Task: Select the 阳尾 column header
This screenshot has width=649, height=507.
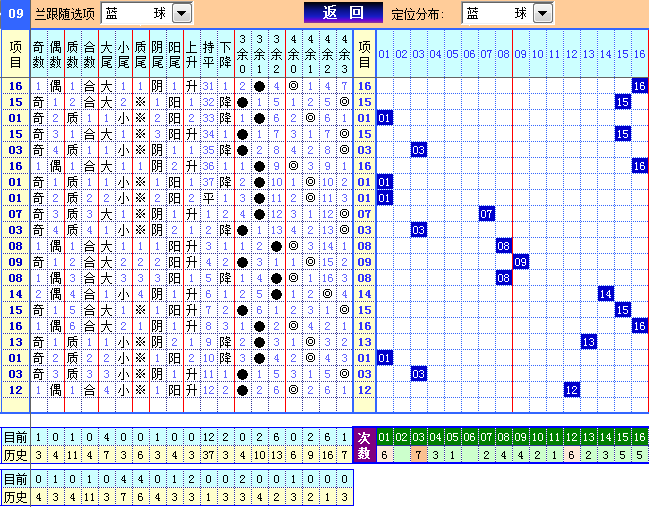Action: tap(174, 54)
